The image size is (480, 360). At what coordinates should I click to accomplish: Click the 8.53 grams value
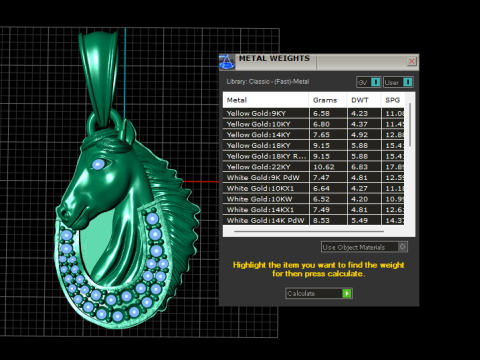pyautogui.click(x=321, y=220)
